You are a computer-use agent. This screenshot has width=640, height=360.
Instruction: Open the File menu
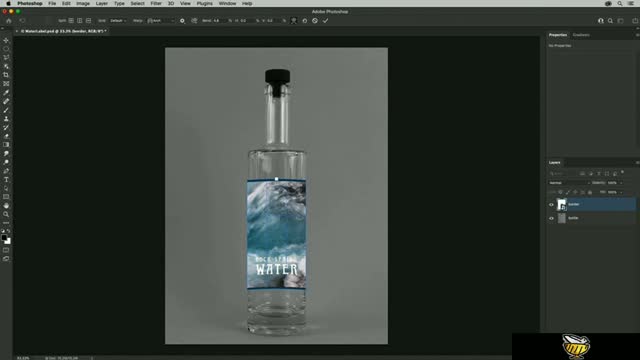52,3
